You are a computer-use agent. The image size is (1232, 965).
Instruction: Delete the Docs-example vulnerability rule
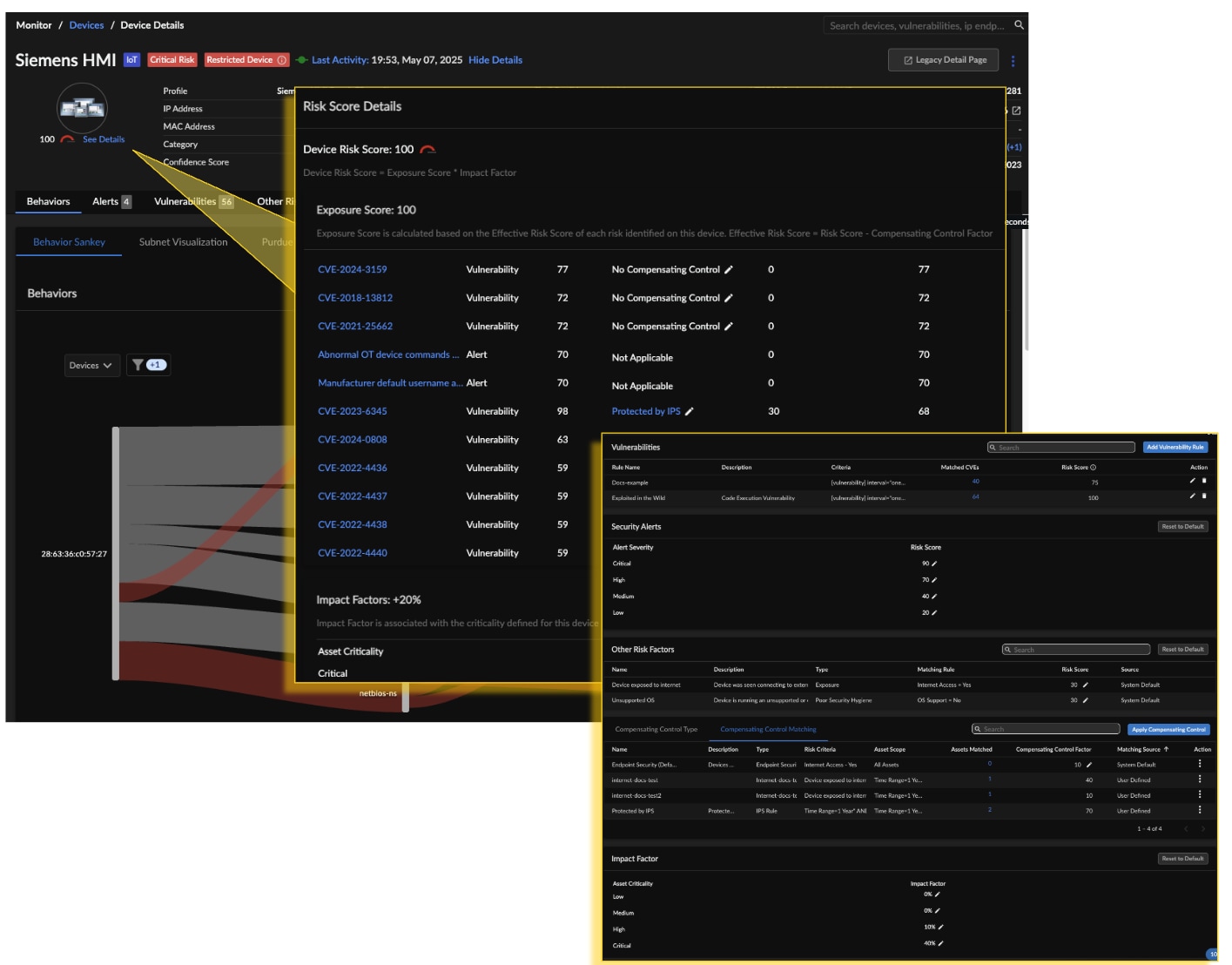(1204, 481)
